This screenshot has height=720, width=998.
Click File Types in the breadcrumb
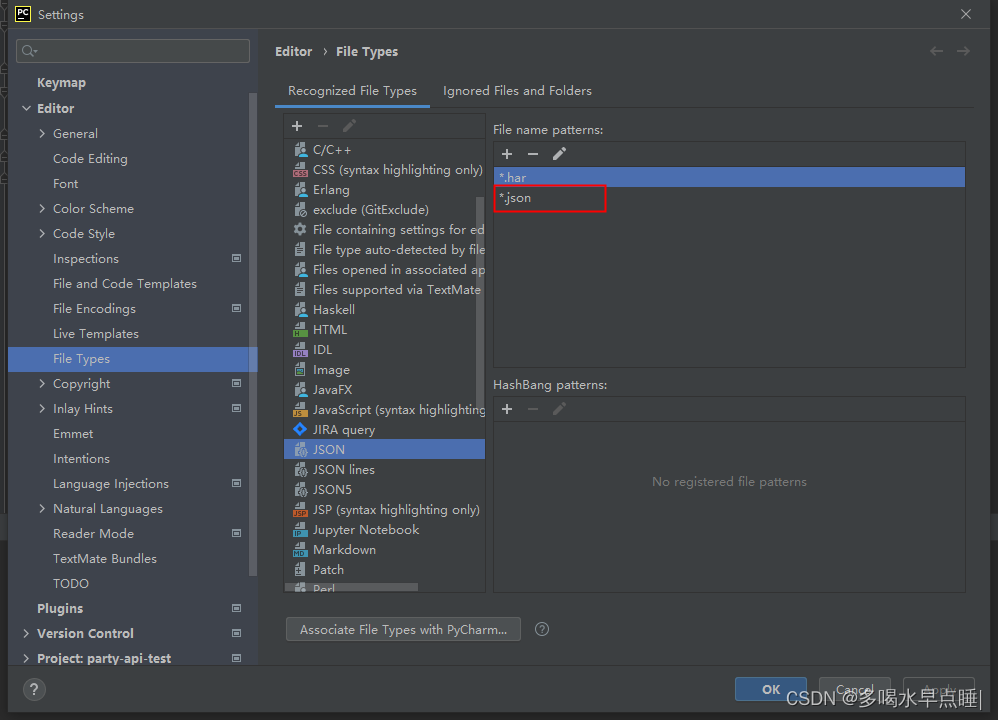click(x=366, y=51)
